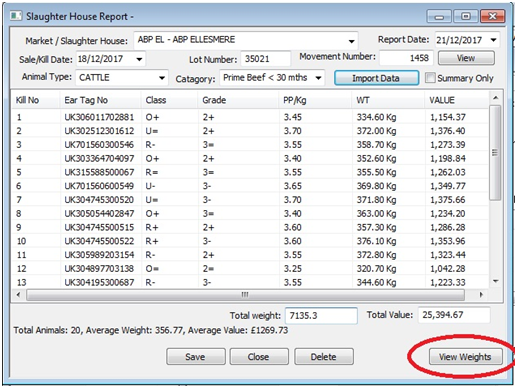Click the horizontal scrollbar right arrow
This screenshot has width=517, height=388.
(481, 295)
